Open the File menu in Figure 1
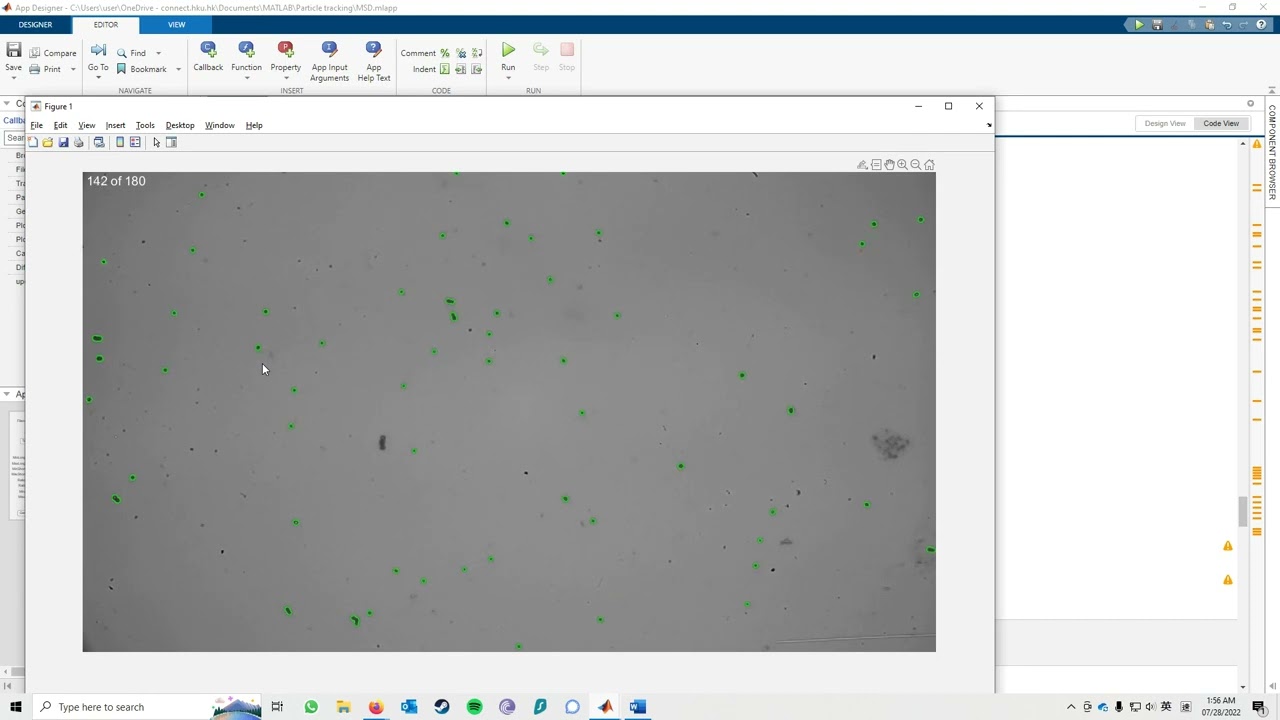 [x=36, y=125]
